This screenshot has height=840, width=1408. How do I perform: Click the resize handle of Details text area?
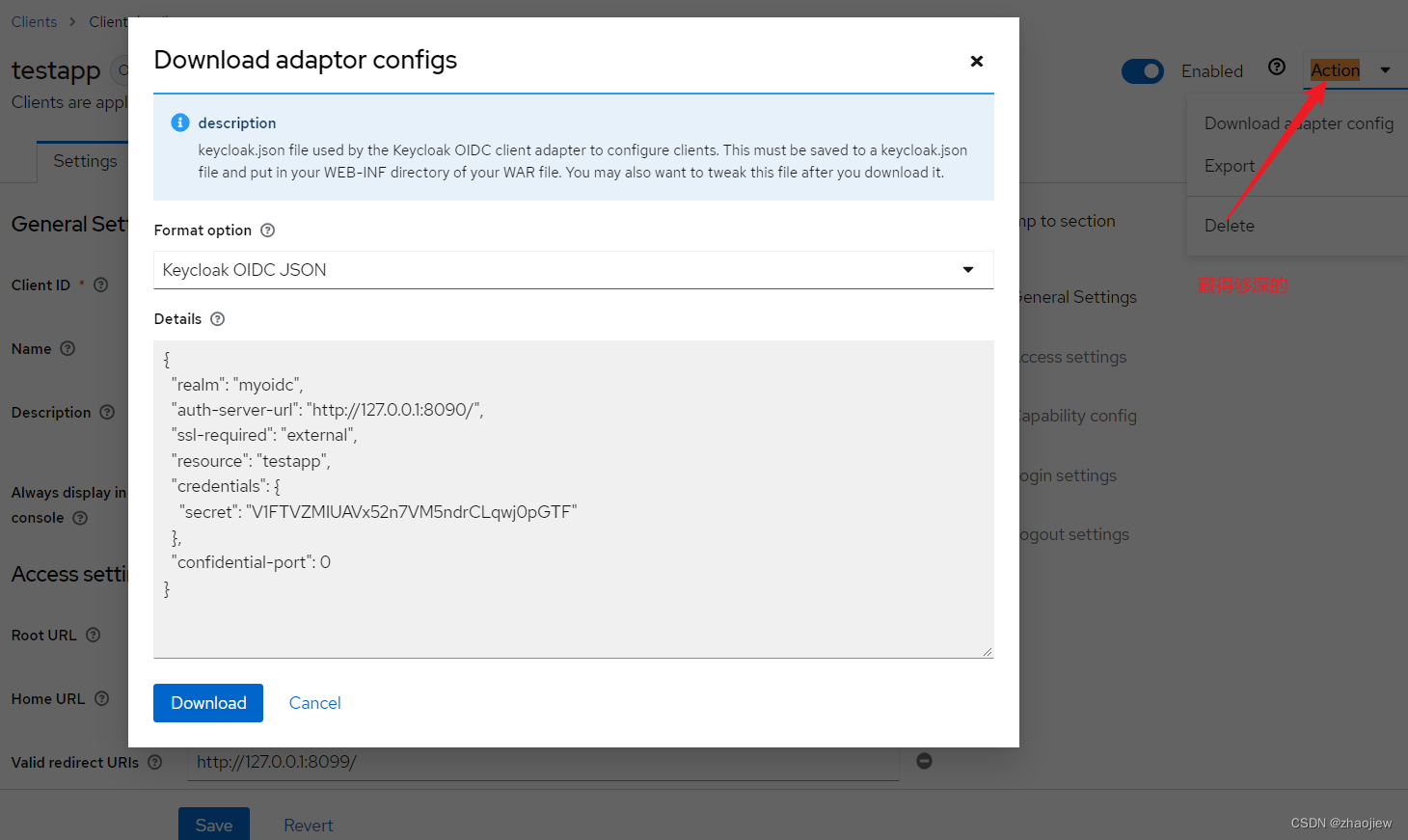(987, 652)
